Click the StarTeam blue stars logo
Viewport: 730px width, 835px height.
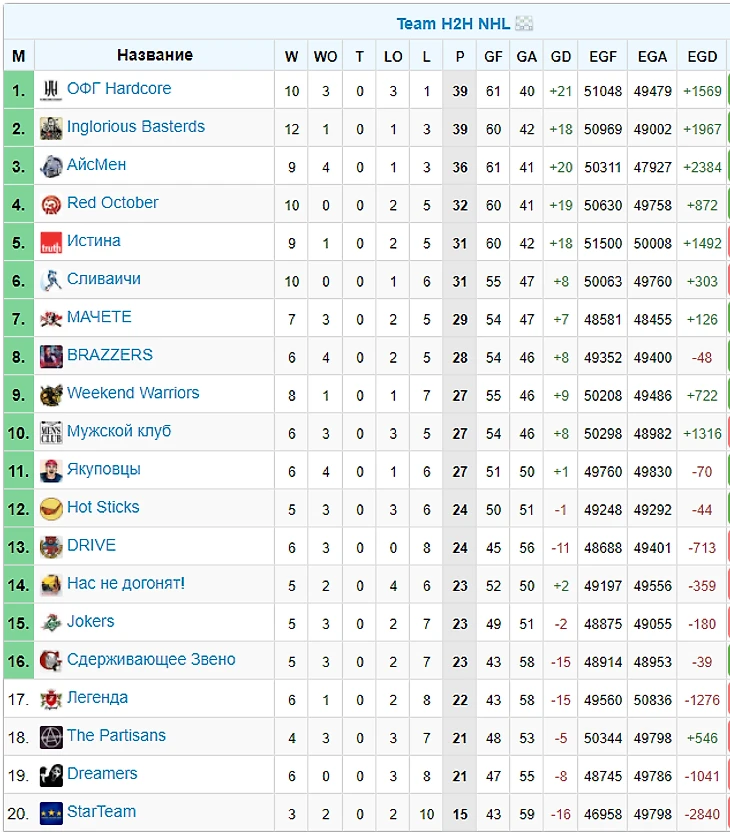coord(51,813)
